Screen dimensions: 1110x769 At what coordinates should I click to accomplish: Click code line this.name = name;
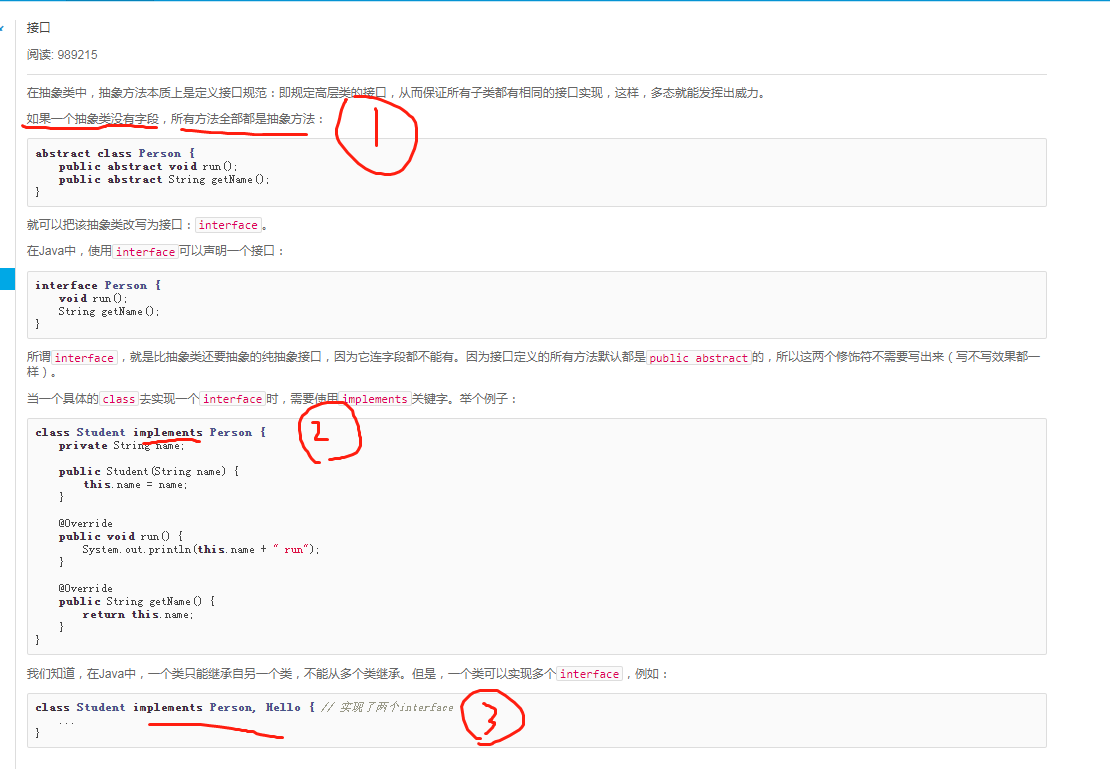click(x=135, y=484)
